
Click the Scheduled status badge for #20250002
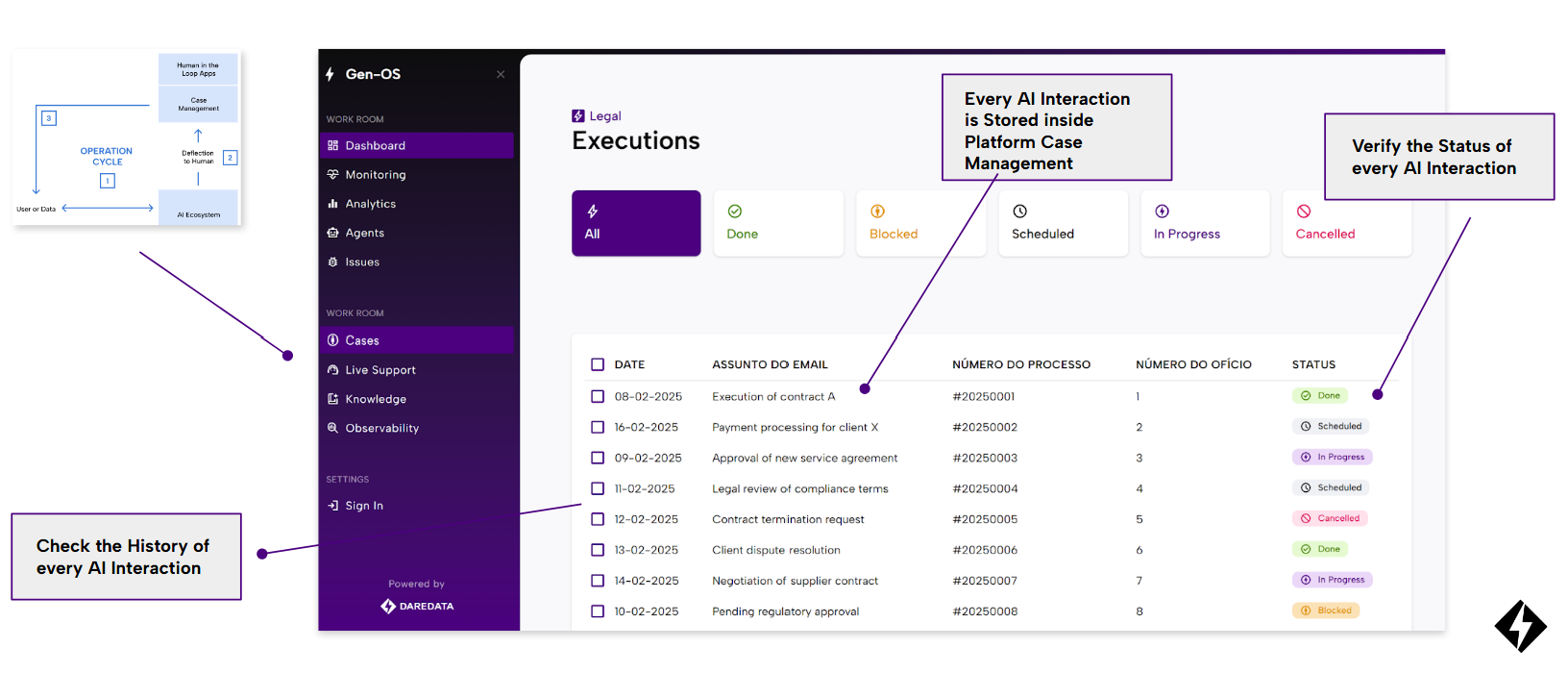click(x=1331, y=426)
